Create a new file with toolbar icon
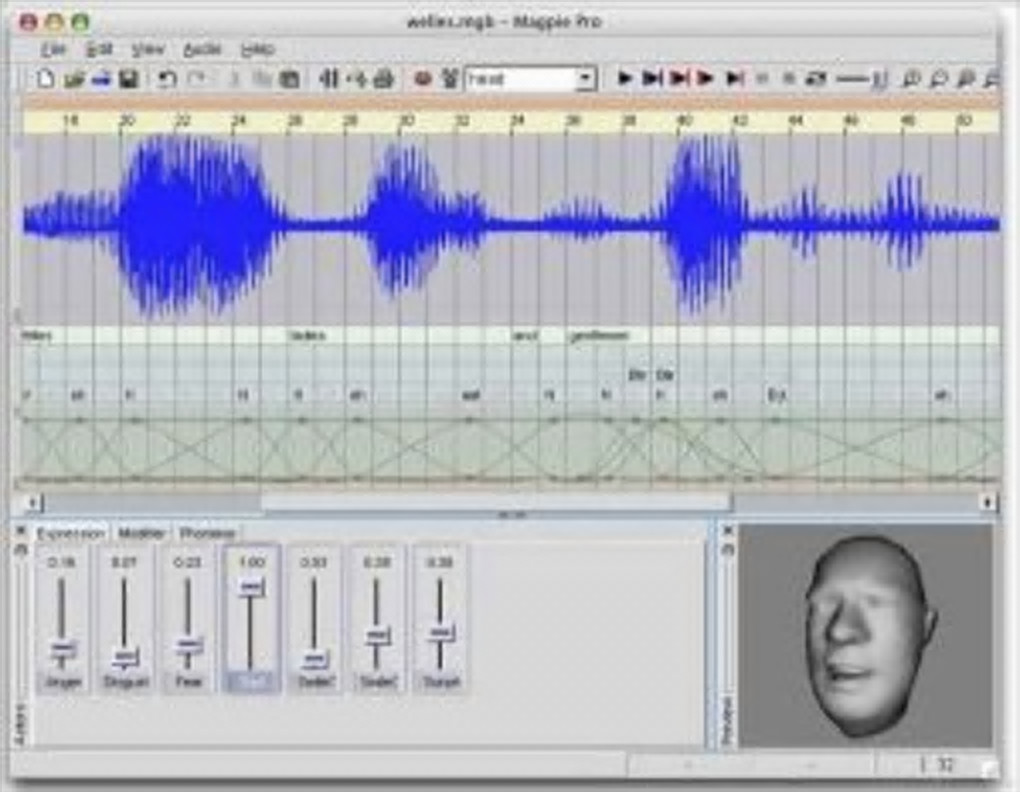Image resolution: width=1020 pixels, height=792 pixels. pyautogui.click(x=45, y=79)
